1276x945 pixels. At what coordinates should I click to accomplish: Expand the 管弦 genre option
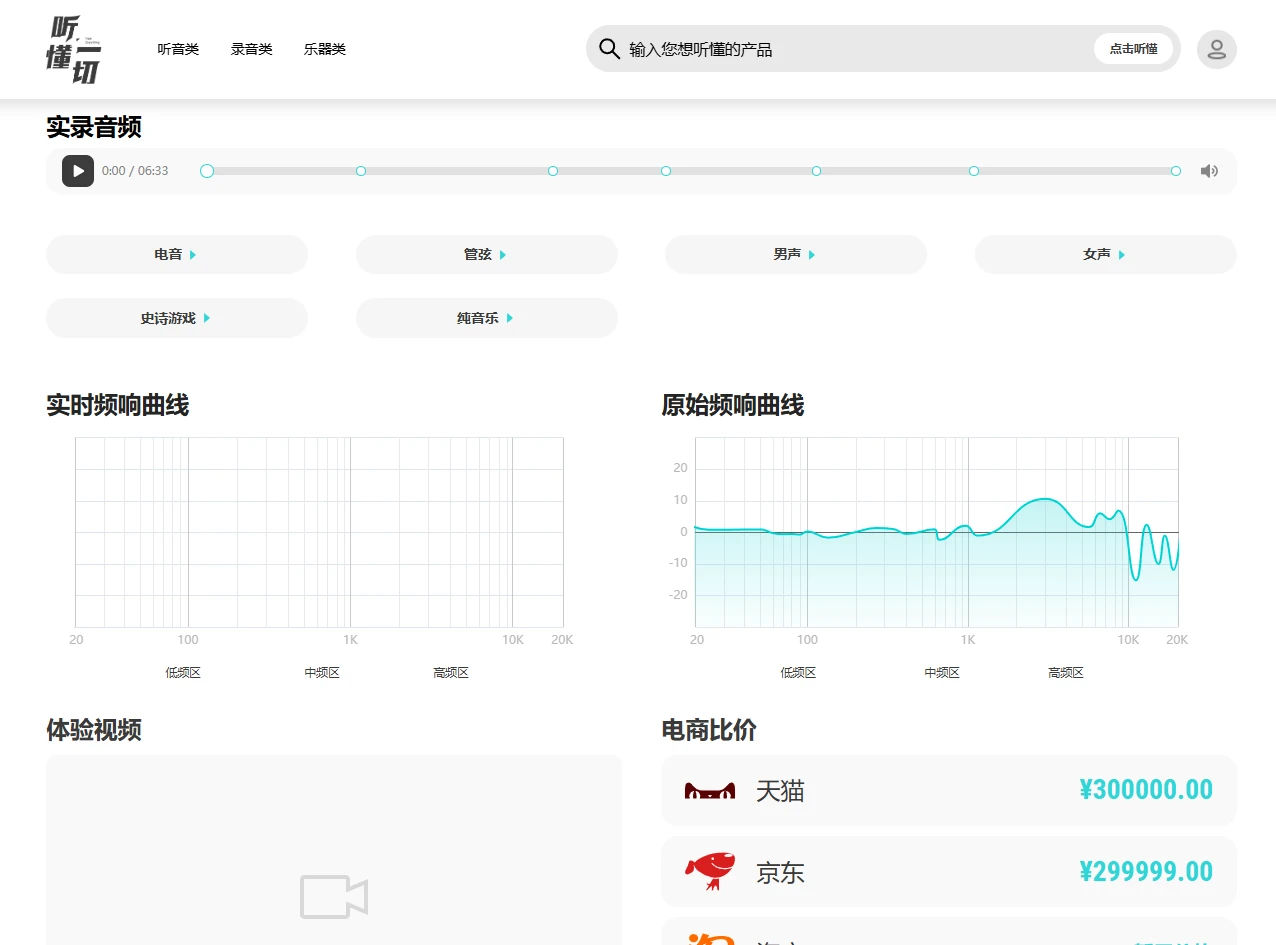pos(486,255)
